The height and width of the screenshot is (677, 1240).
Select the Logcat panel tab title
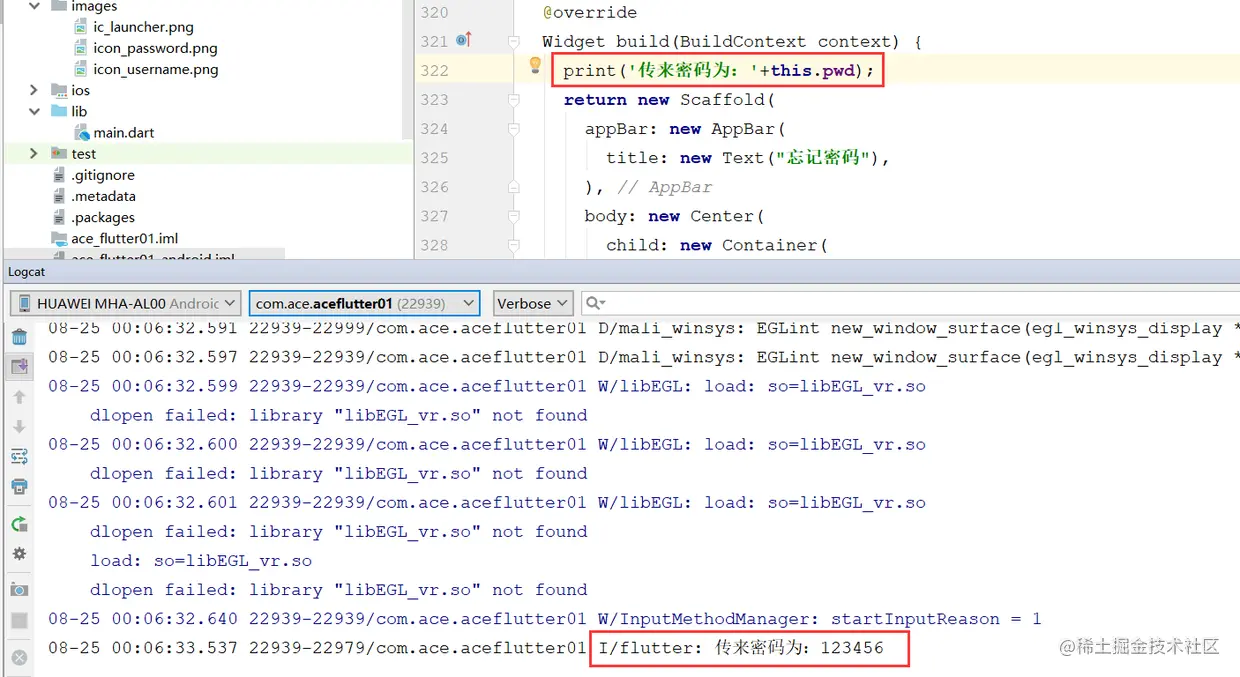pyautogui.click(x=26, y=272)
